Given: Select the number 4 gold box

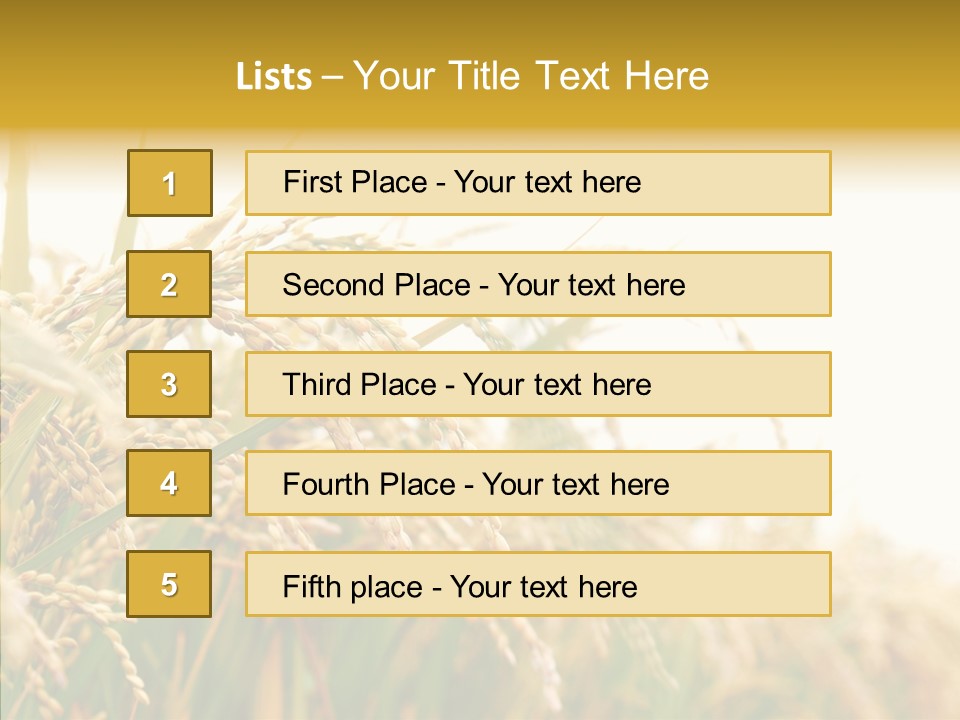Looking at the screenshot, I should [169, 483].
